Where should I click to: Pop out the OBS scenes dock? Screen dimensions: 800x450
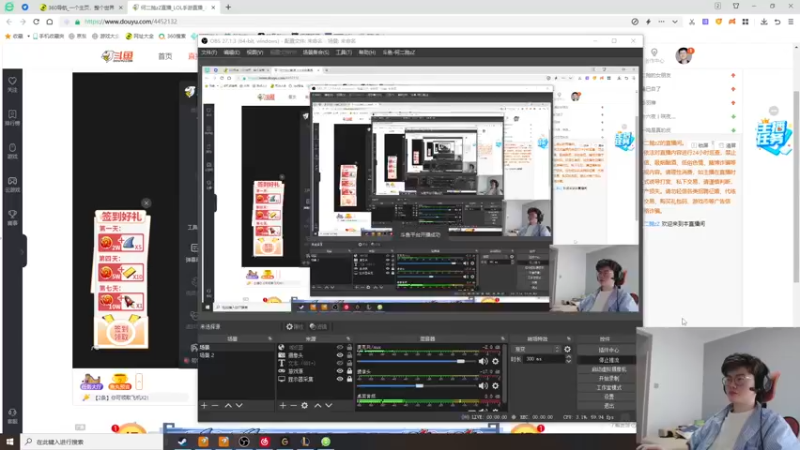tap(270, 339)
